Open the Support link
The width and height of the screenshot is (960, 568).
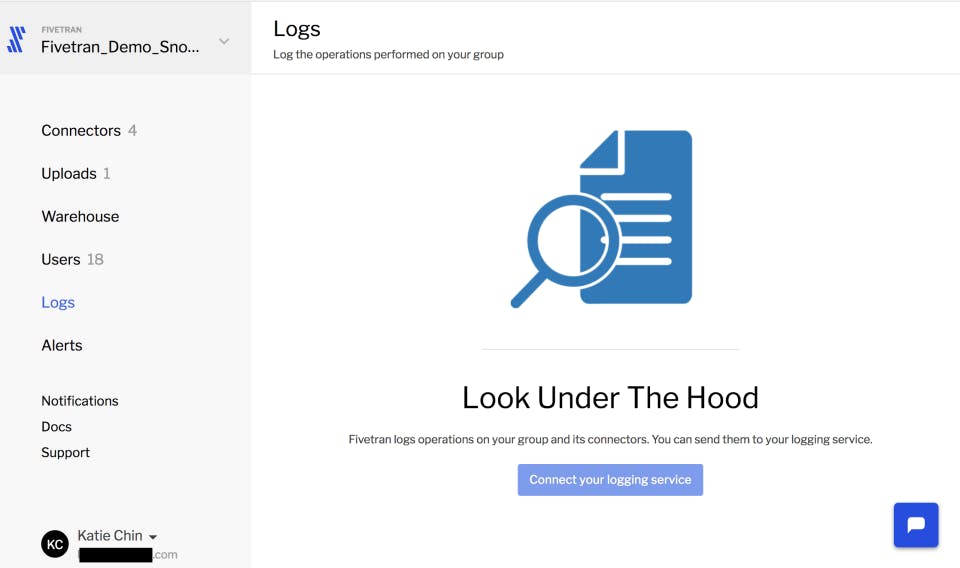66,452
